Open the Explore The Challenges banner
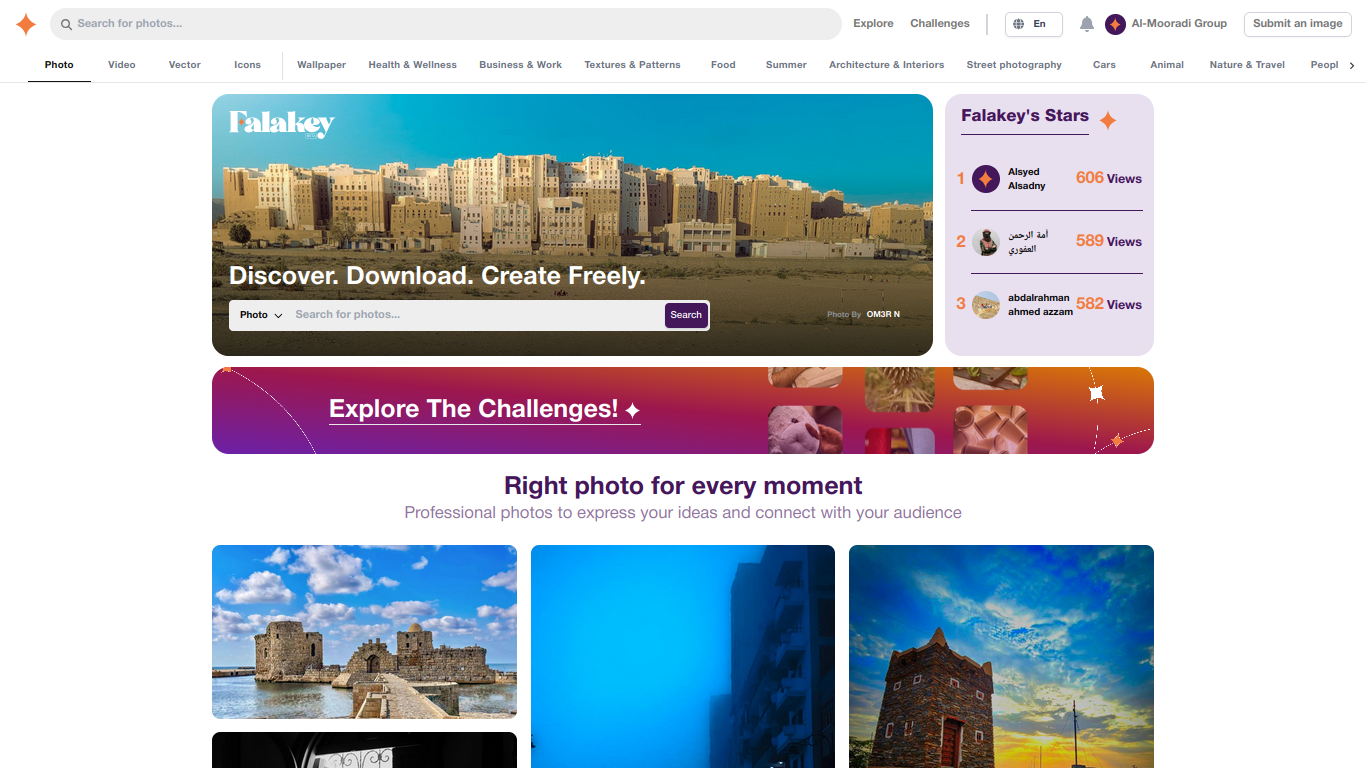 (683, 410)
